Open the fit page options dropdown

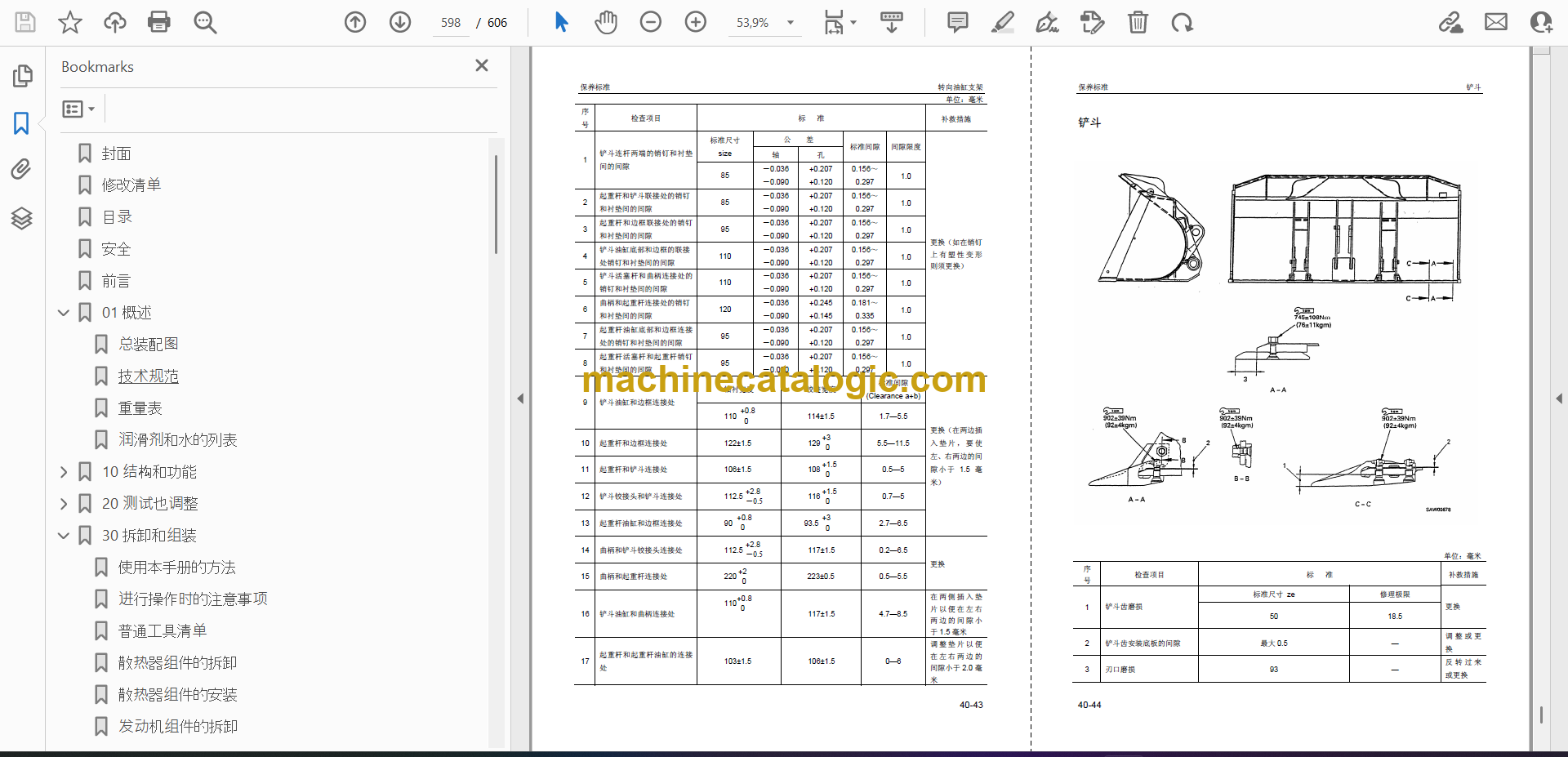[x=840, y=22]
